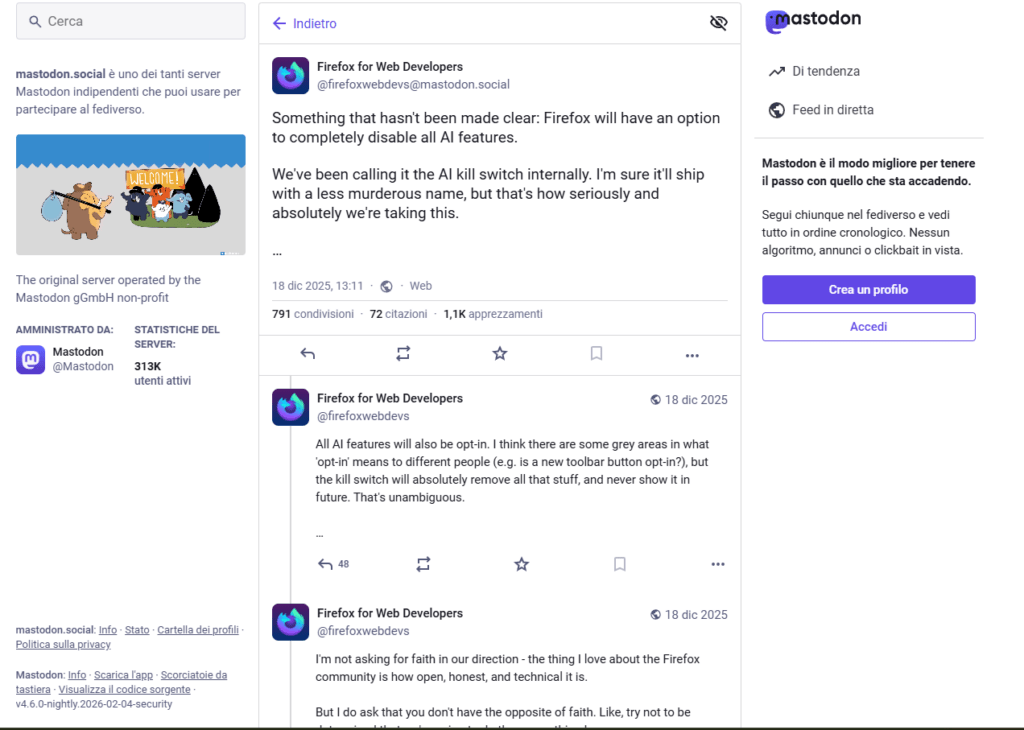1024x730 pixels.
Task: Click the Crea un profilo button
Action: (868, 290)
